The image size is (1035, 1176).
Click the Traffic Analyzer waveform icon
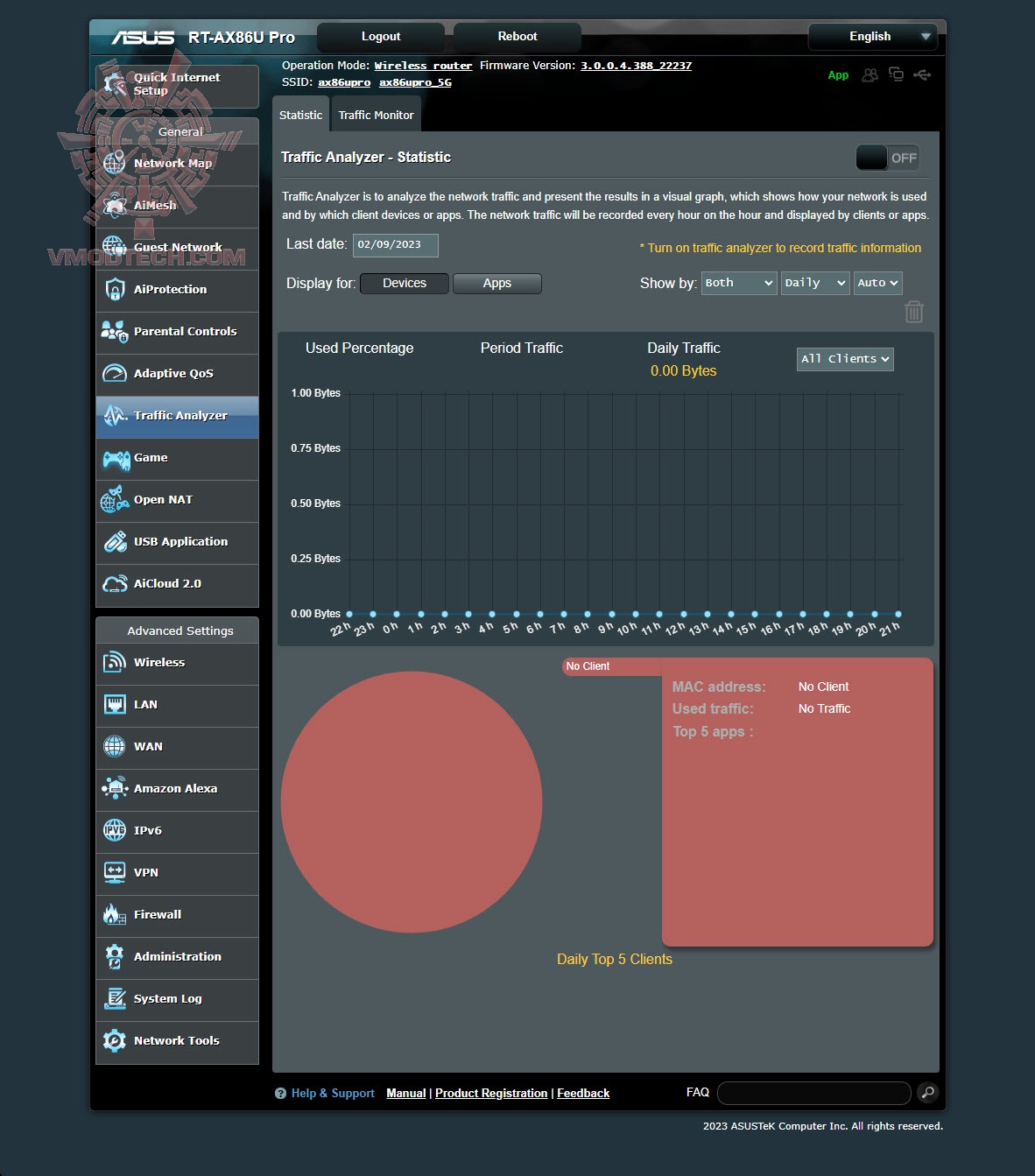[x=115, y=415]
